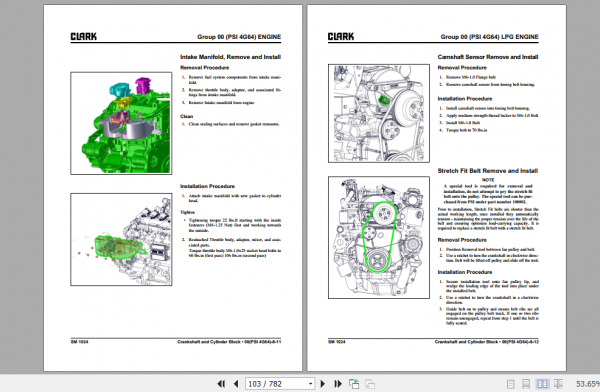
Task: Click the camshaft sensor engine diagram
Action: click(x=378, y=113)
